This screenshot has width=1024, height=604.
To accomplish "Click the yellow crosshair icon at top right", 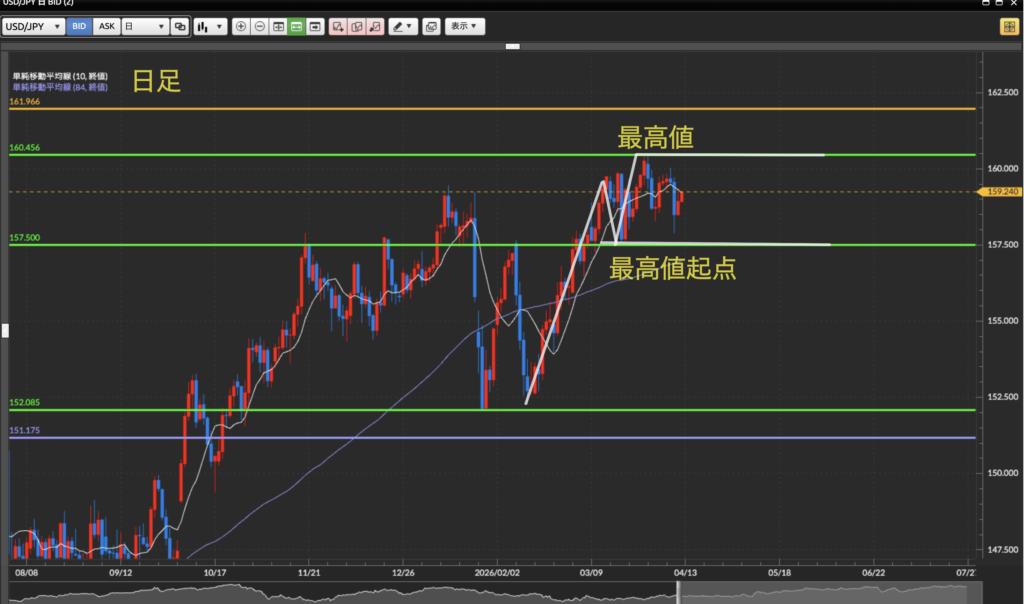I will 1008,27.
